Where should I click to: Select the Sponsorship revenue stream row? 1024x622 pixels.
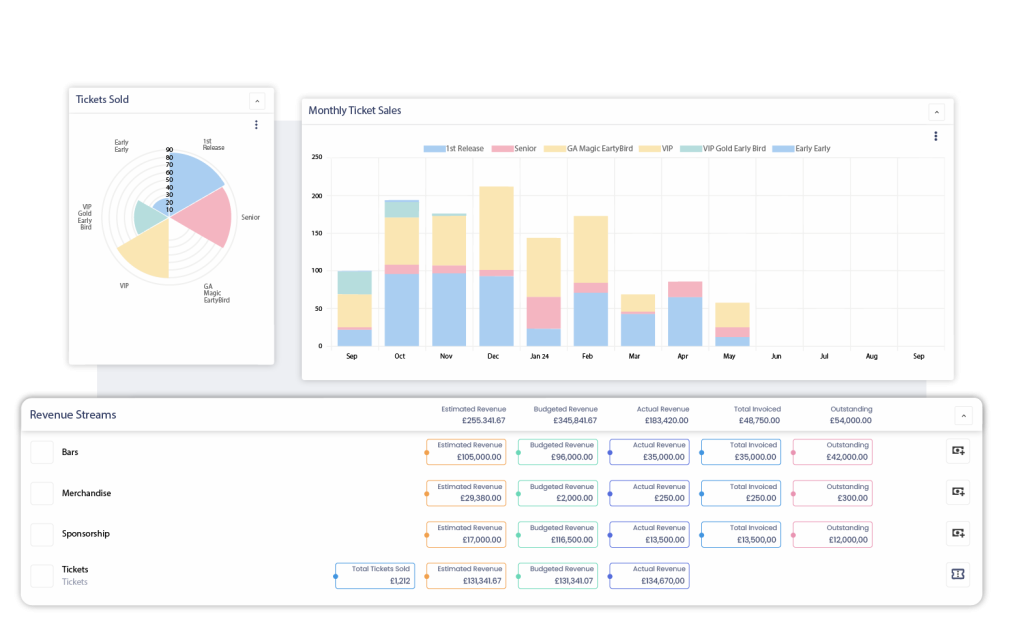click(86, 534)
